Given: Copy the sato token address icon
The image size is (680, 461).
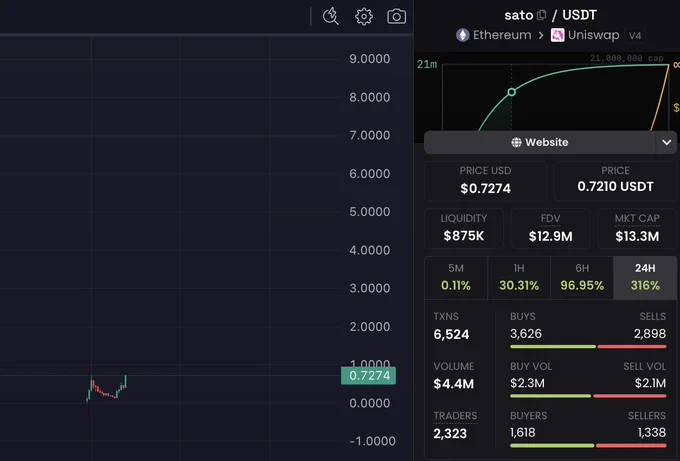Looking at the screenshot, I should coord(541,15).
